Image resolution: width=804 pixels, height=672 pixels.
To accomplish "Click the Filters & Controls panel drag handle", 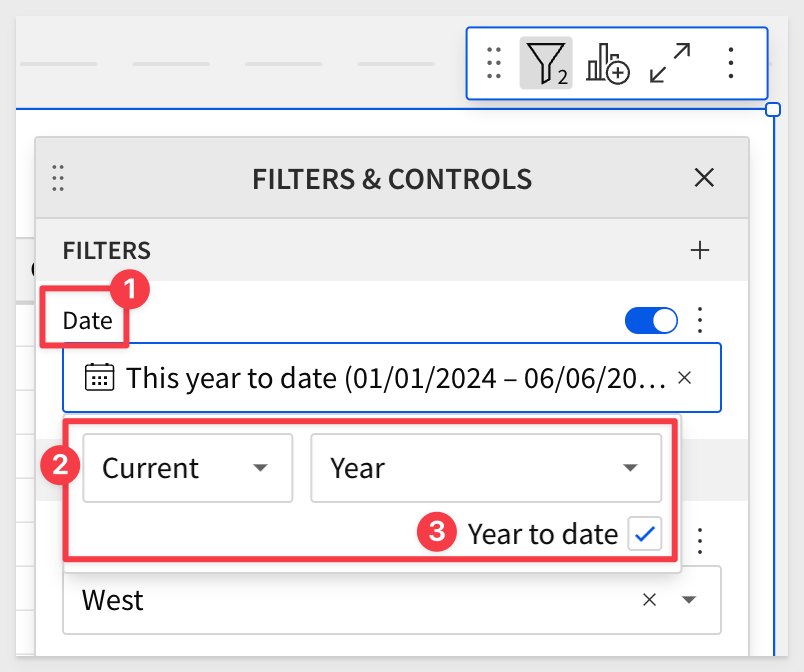I will coord(58,178).
